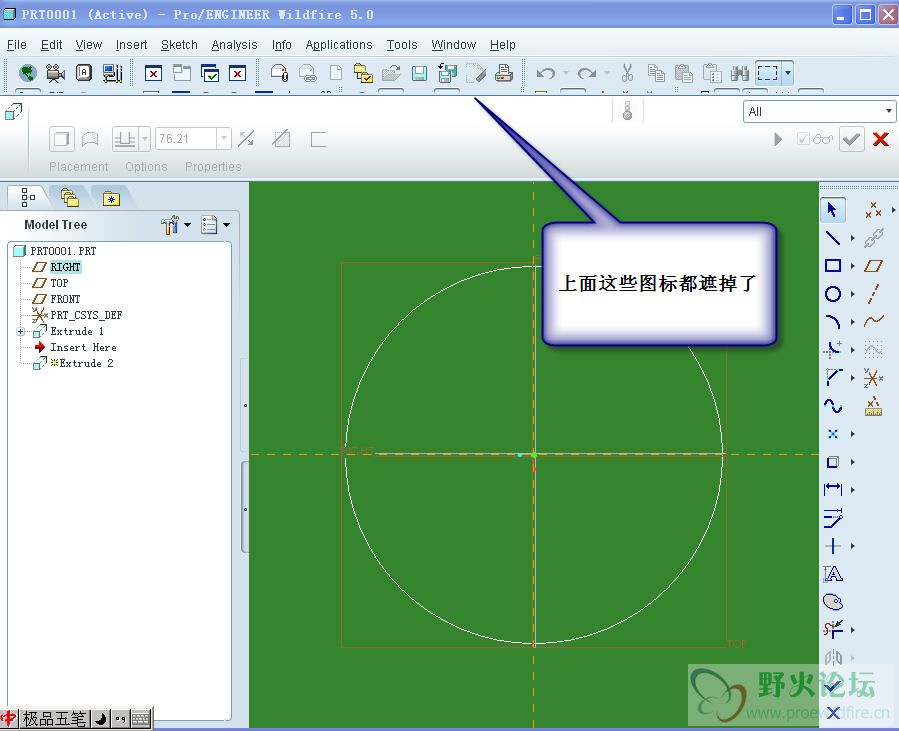Select the Circle sketch tool
This screenshot has height=731, width=899.
[832, 294]
